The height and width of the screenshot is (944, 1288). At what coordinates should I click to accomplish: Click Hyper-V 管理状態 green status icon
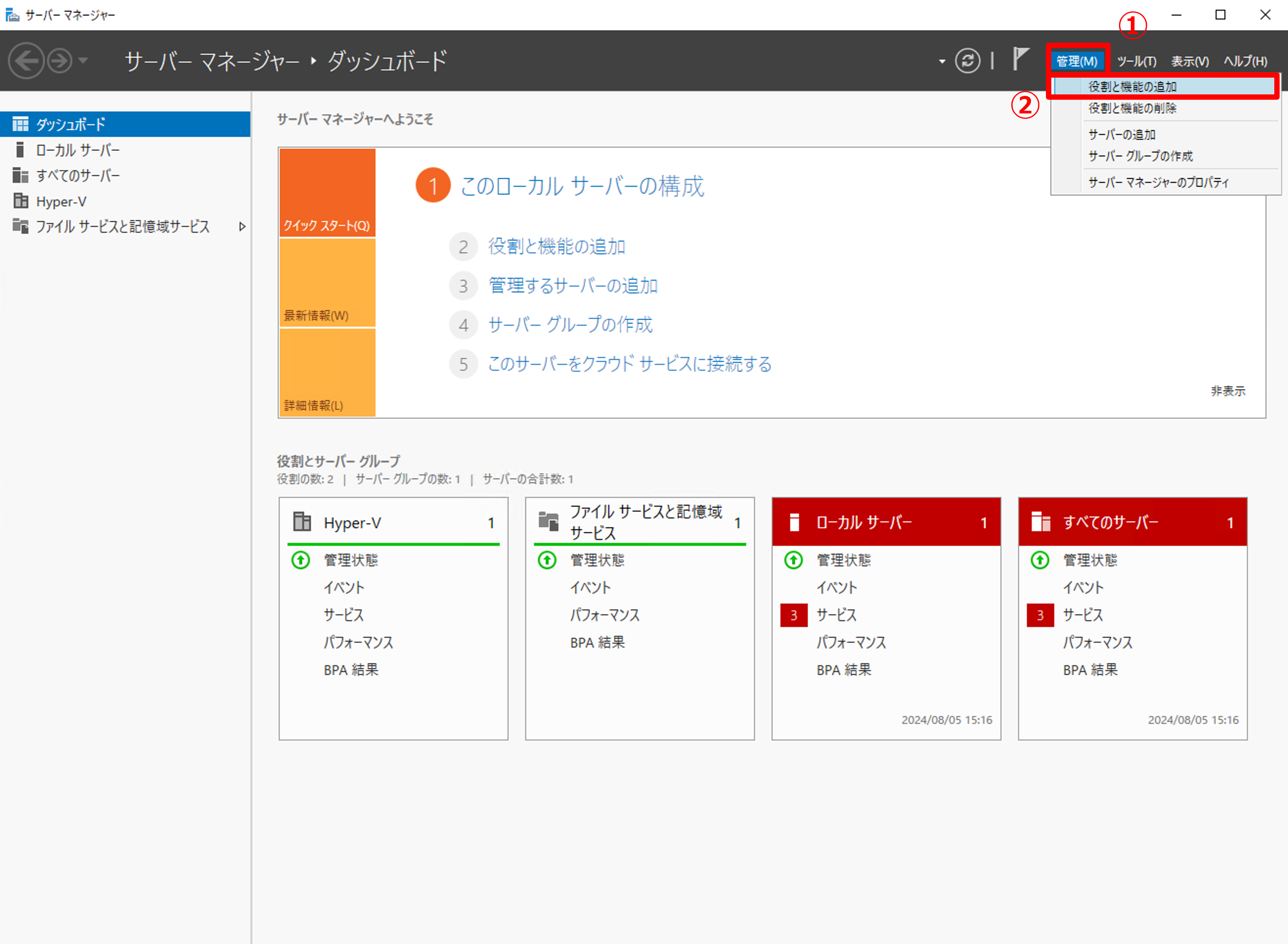[301, 560]
